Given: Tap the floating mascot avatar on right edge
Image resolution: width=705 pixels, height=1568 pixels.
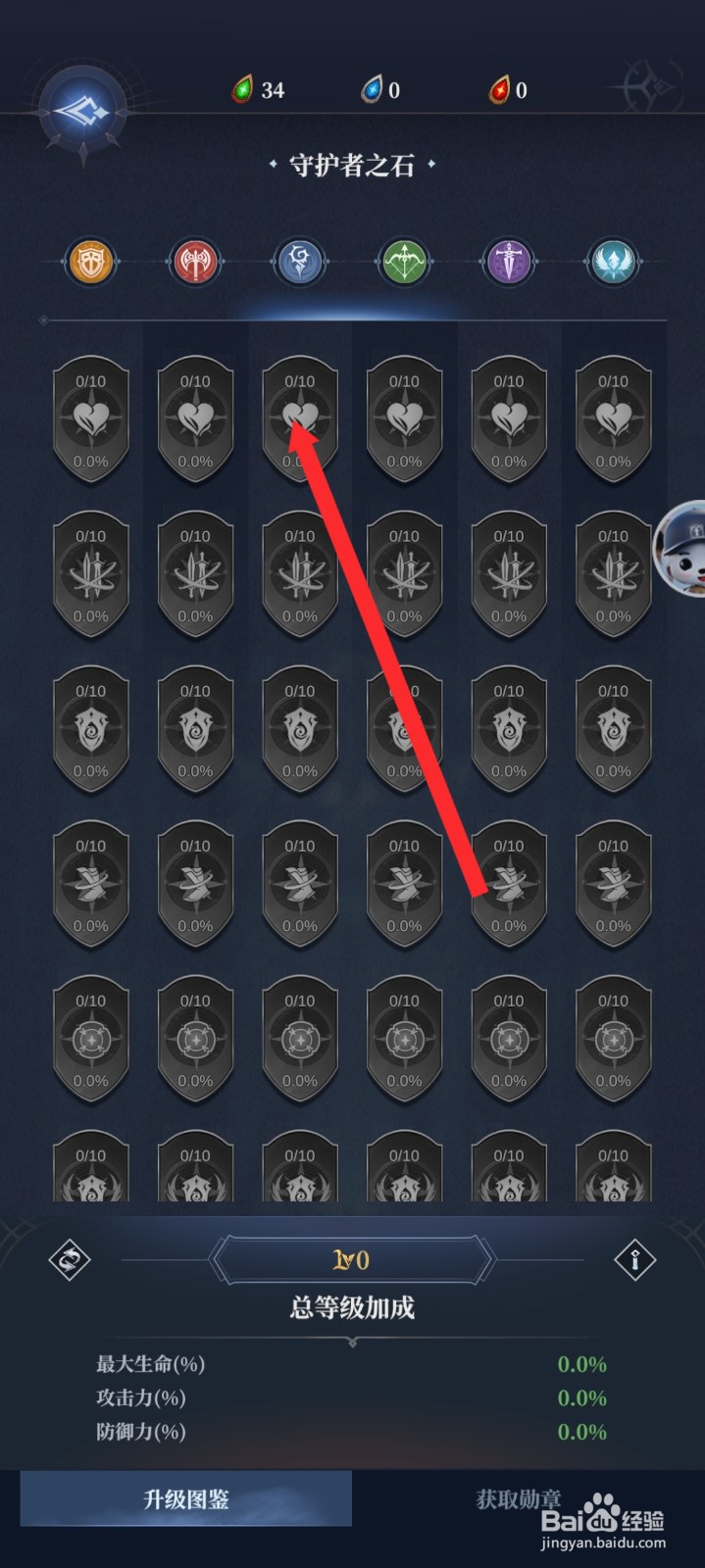Looking at the screenshot, I should pos(682,547).
